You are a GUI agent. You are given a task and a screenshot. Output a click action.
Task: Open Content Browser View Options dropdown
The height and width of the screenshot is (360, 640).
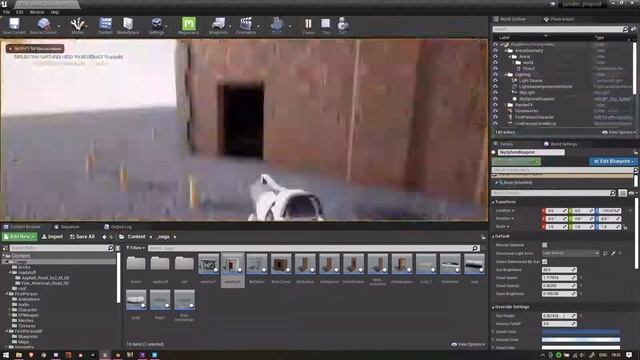[468, 344]
